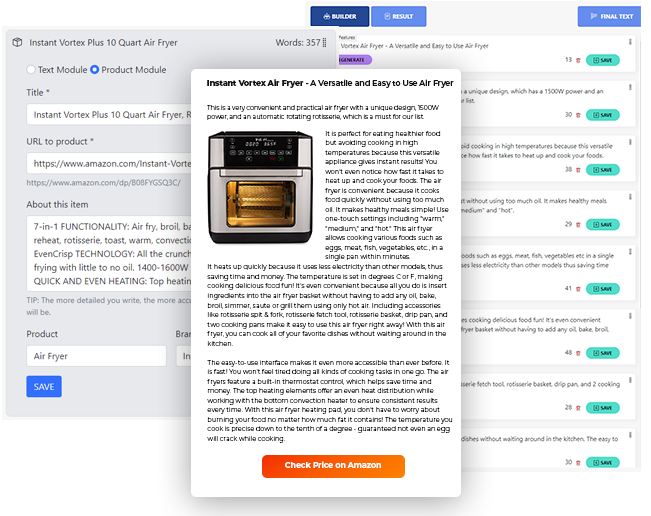This screenshot has width=651, height=516.
Task: Save the 38-word 'high temperatures' snippet
Action: pyautogui.click(x=602, y=170)
